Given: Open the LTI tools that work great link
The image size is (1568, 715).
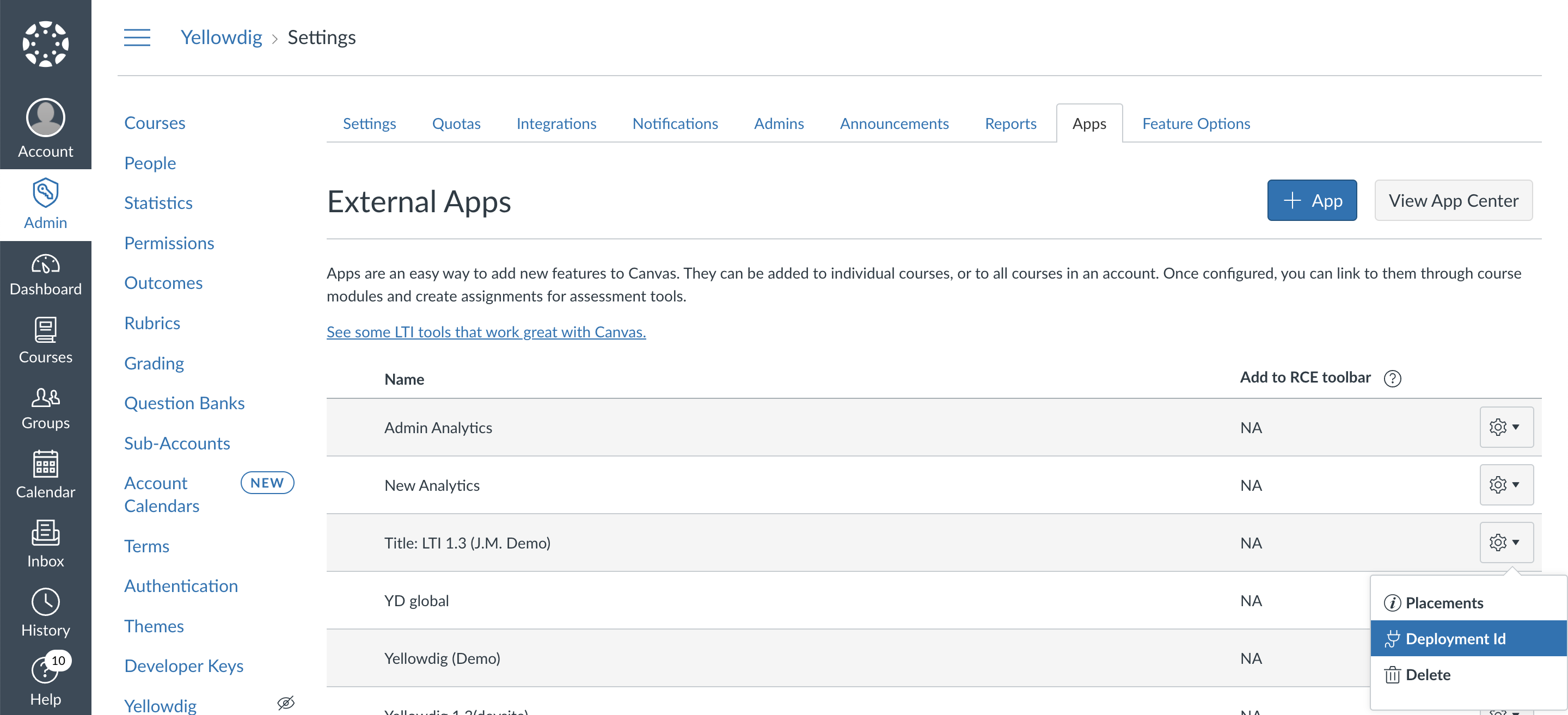Looking at the screenshot, I should 486,332.
